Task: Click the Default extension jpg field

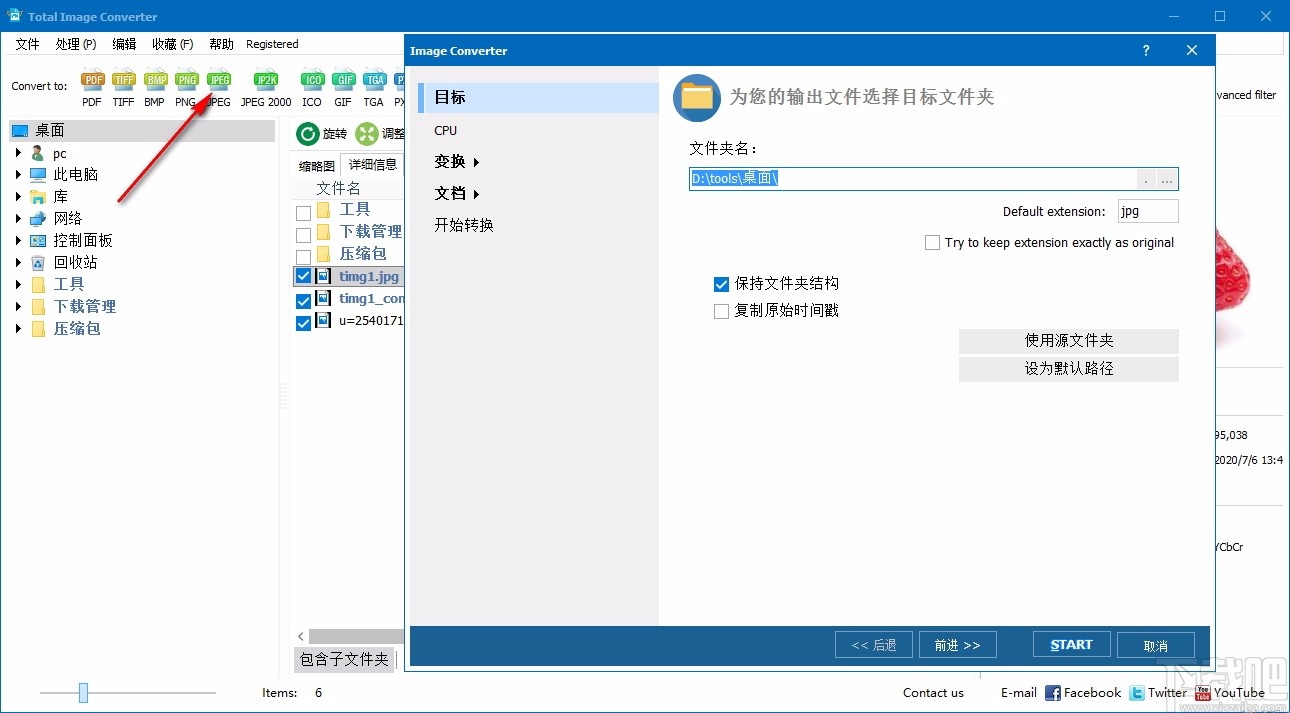Action: tap(1148, 211)
